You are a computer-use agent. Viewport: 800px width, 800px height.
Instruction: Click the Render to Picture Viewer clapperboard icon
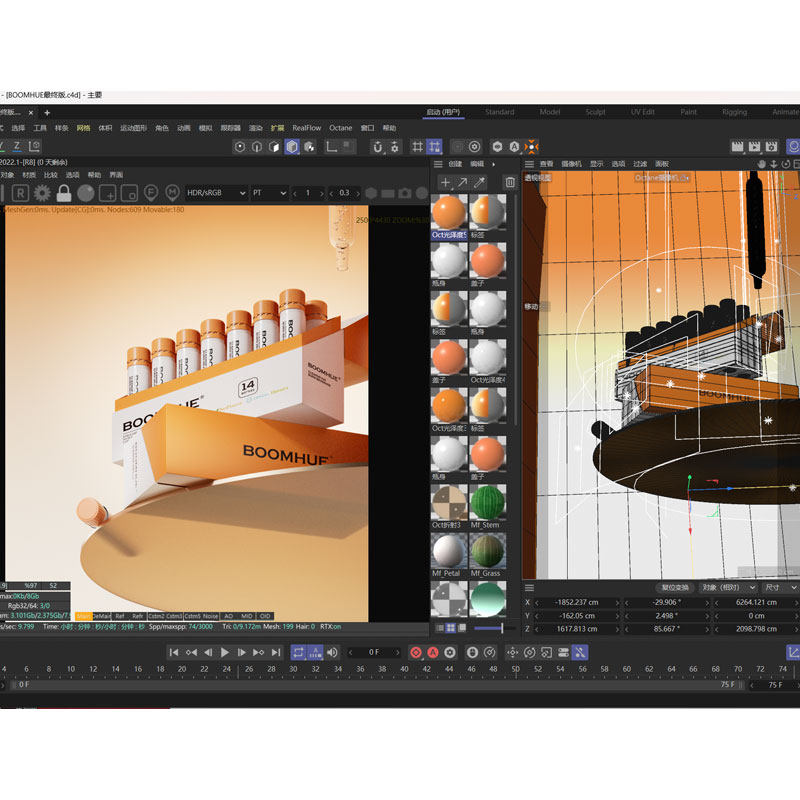(x=754, y=147)
